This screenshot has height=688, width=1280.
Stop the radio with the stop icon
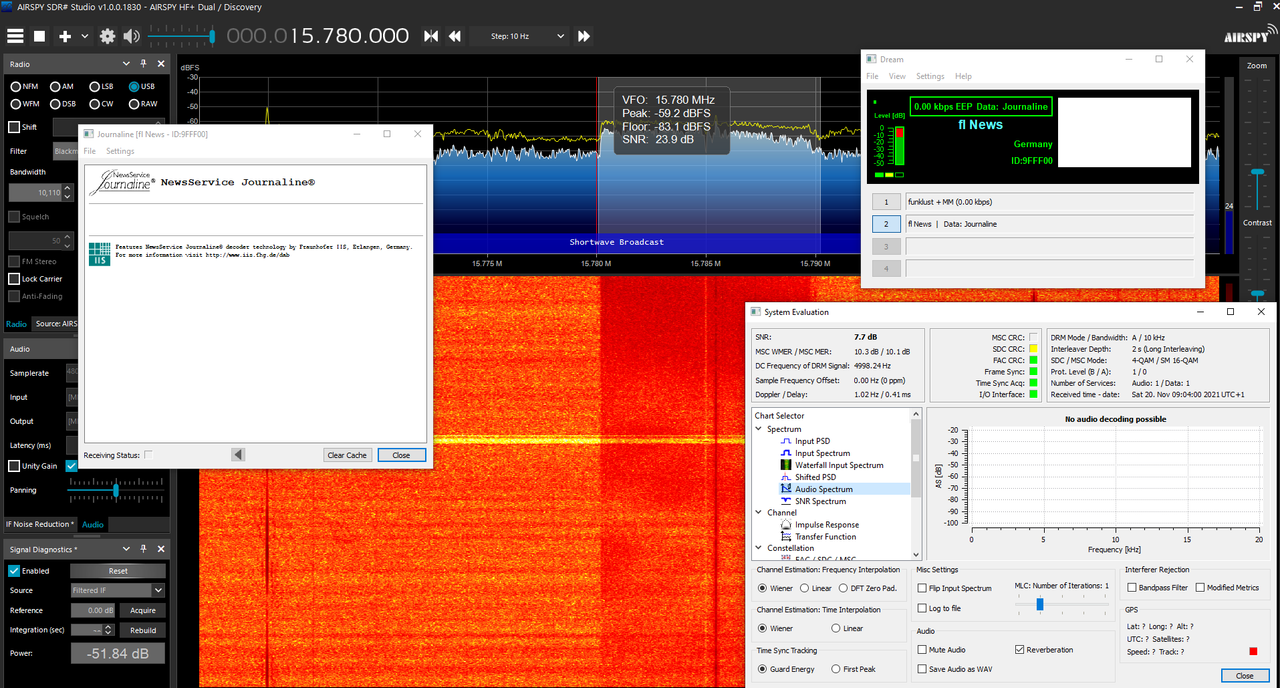pos(40,36)
